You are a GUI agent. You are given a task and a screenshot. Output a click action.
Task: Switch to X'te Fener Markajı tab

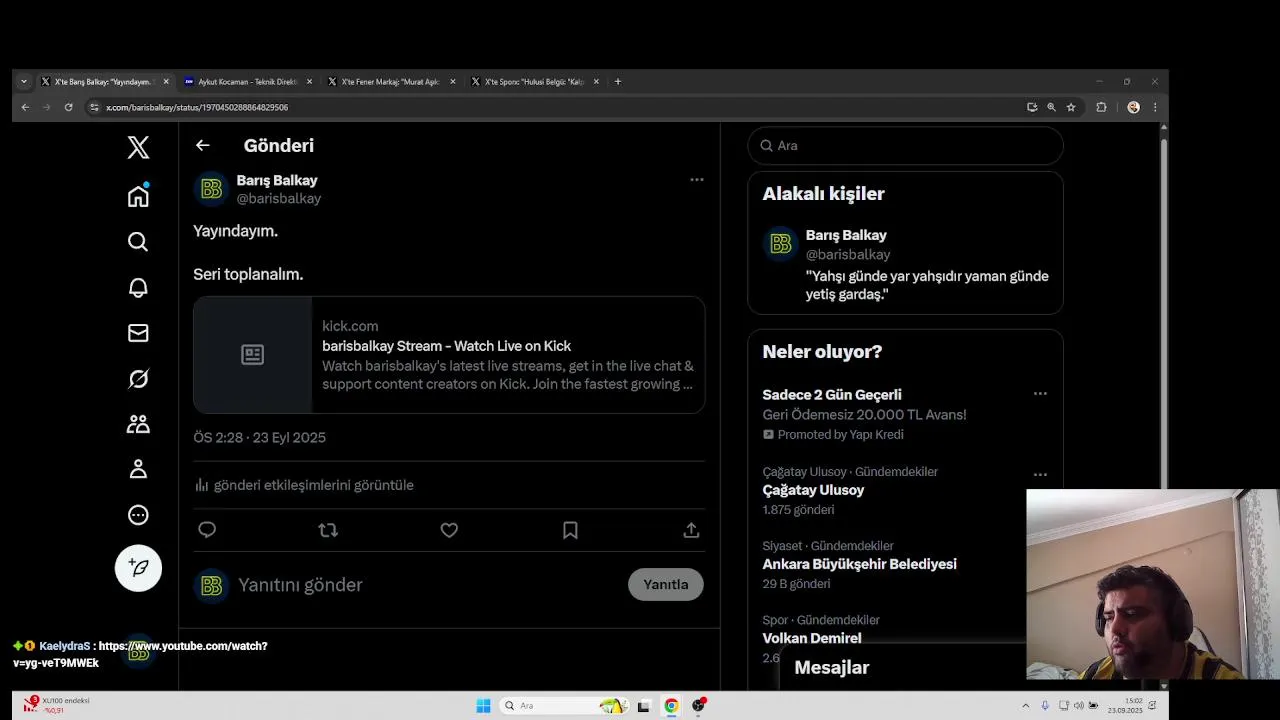390,82
